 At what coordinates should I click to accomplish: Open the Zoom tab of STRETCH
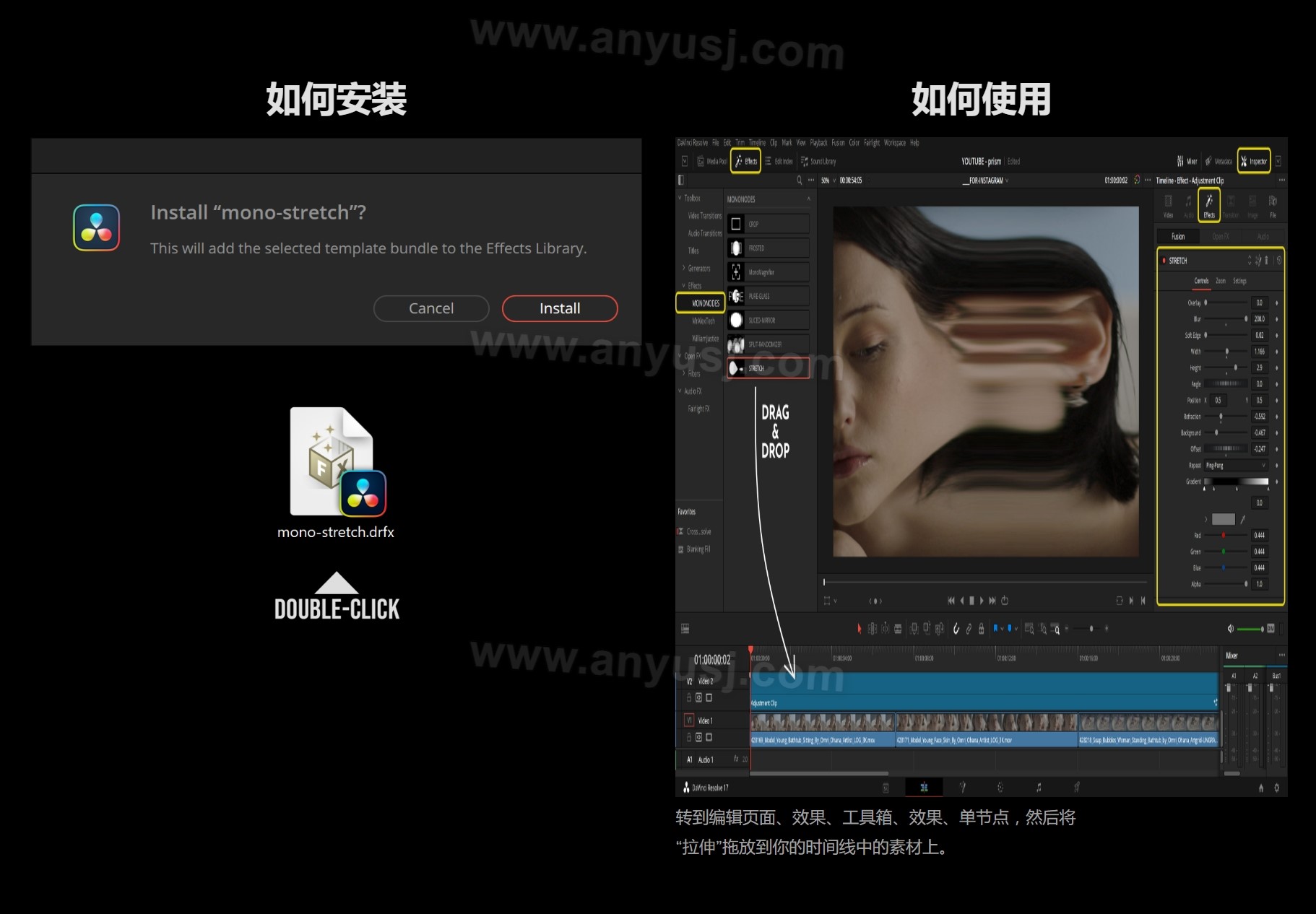[x=1221, y=281]
